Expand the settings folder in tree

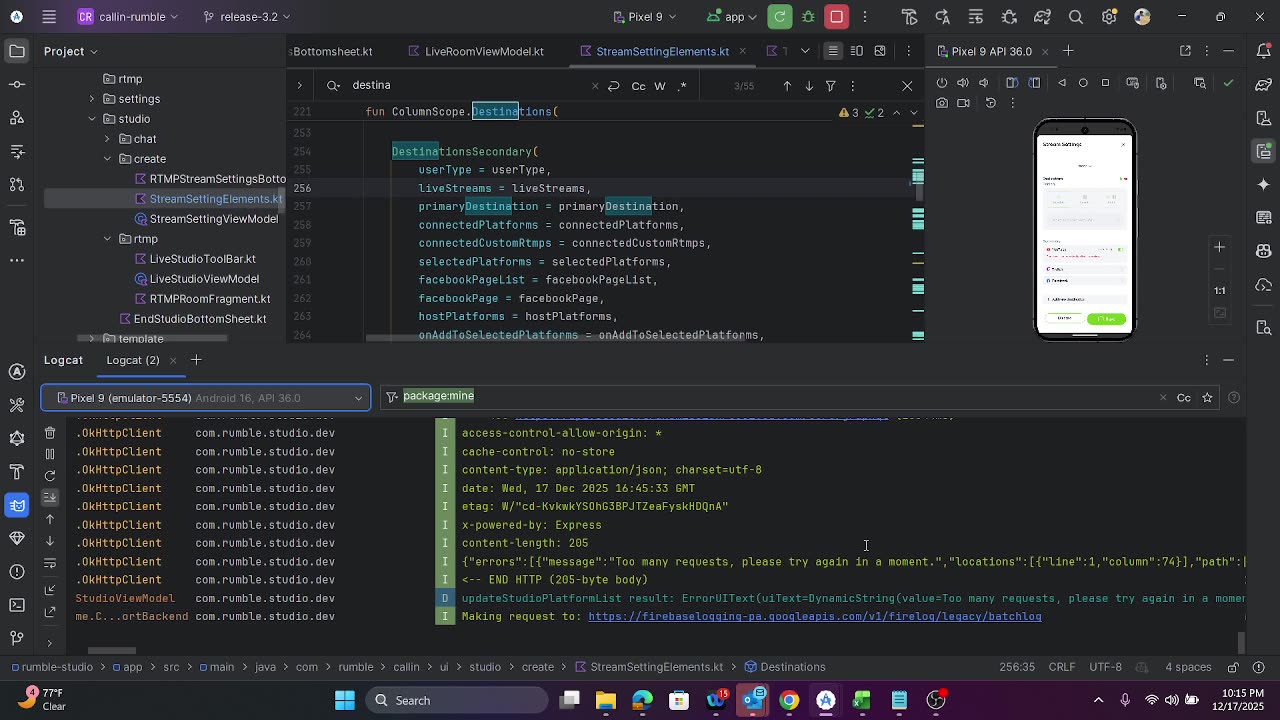coord(92,99)
